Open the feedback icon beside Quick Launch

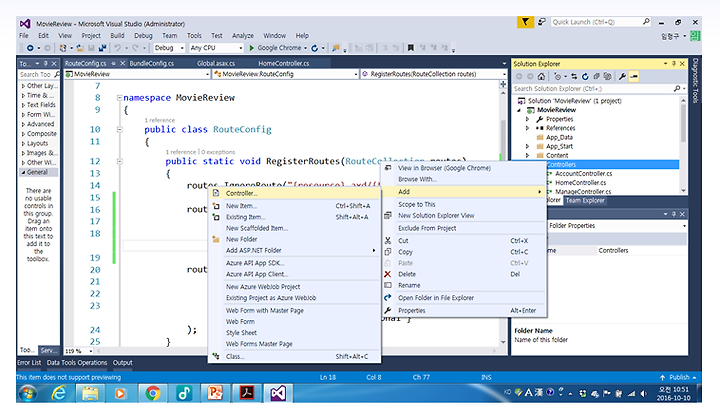pos(542,22)
